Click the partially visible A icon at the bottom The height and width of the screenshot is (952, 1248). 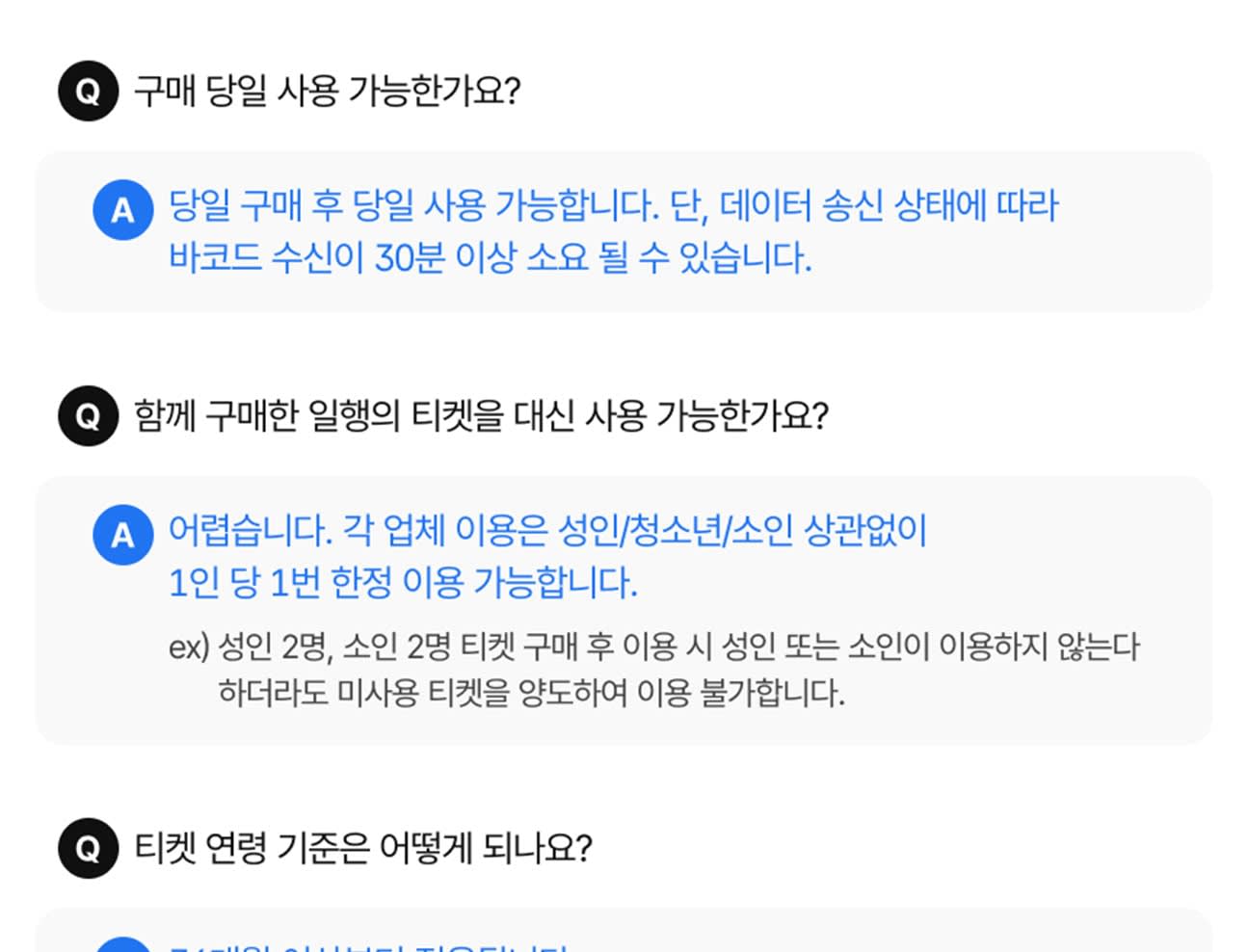(122, 944)
